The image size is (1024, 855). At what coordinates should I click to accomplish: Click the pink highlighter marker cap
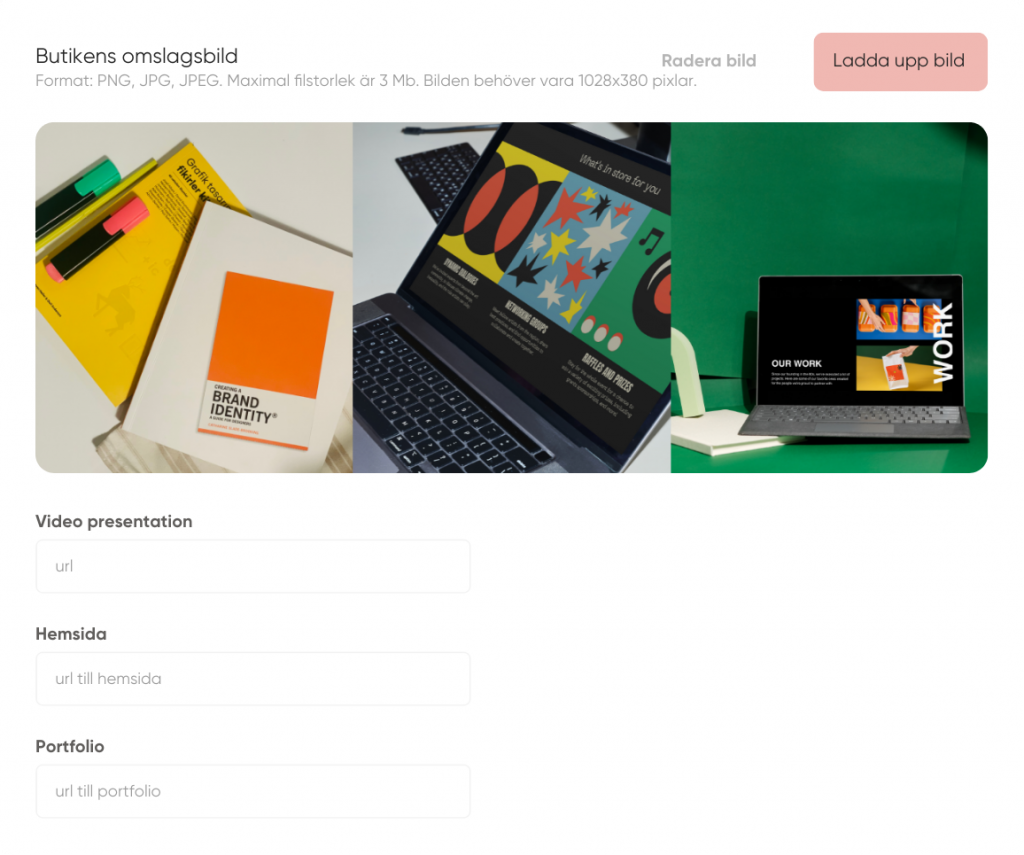pyautogui.click(x=126, y=215)
